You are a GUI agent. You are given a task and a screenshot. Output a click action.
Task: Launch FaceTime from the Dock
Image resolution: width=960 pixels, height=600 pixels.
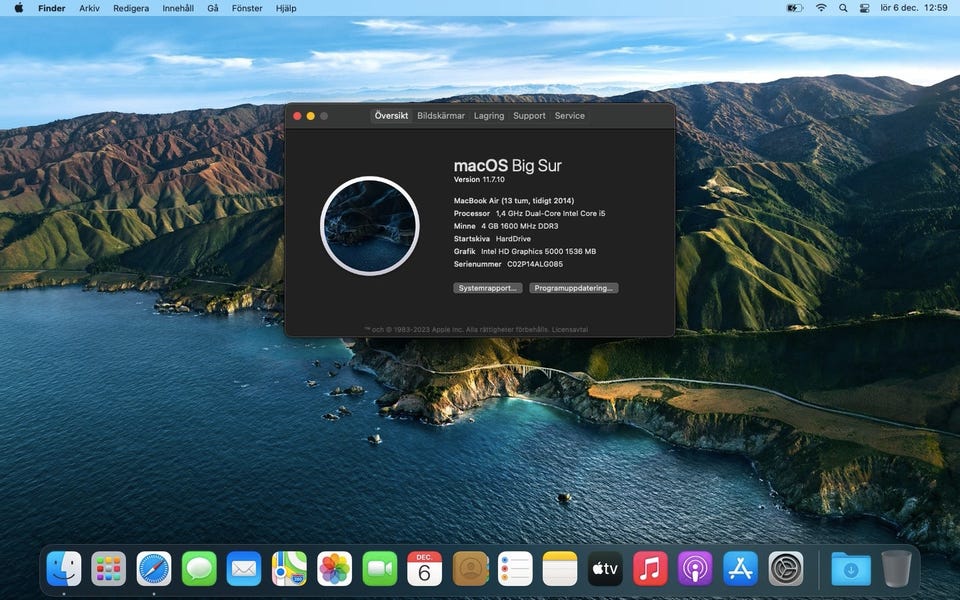[379, 569]
